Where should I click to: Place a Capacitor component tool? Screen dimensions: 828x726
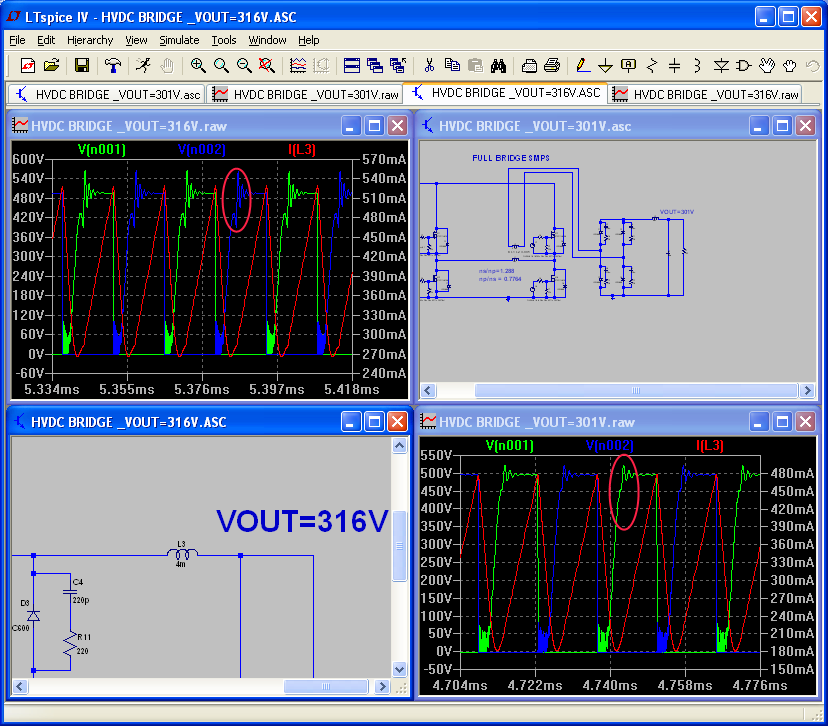click(x=674, y=65)
